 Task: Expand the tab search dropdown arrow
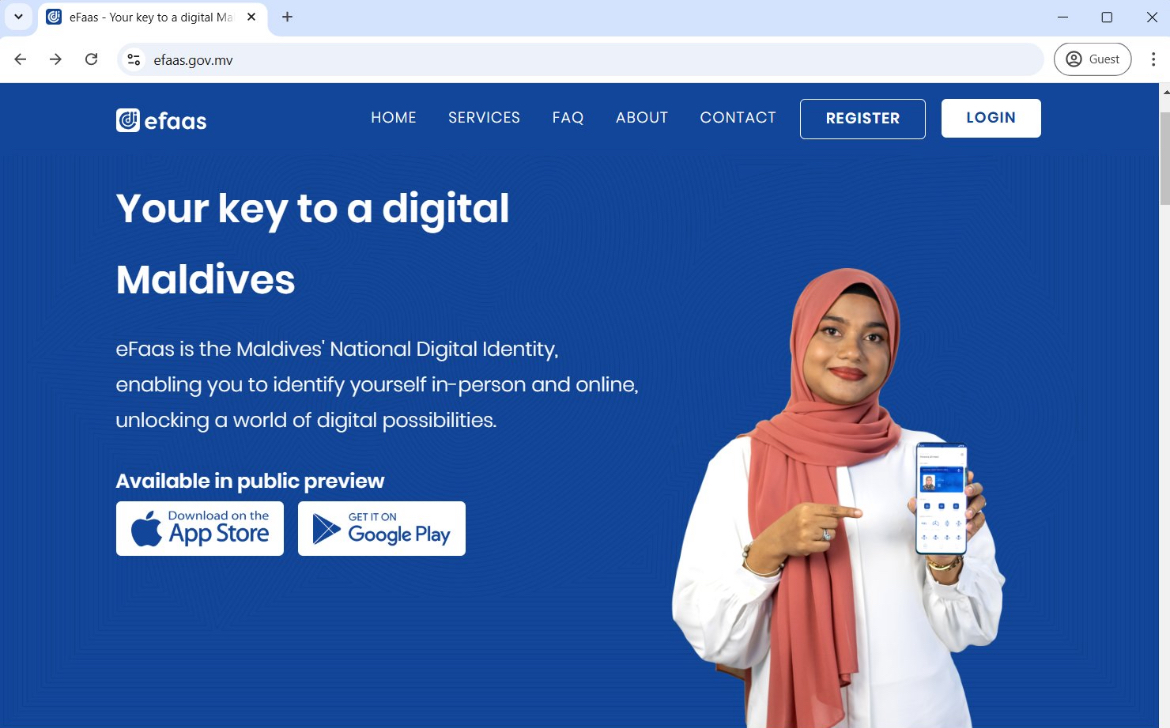(19, 16)
